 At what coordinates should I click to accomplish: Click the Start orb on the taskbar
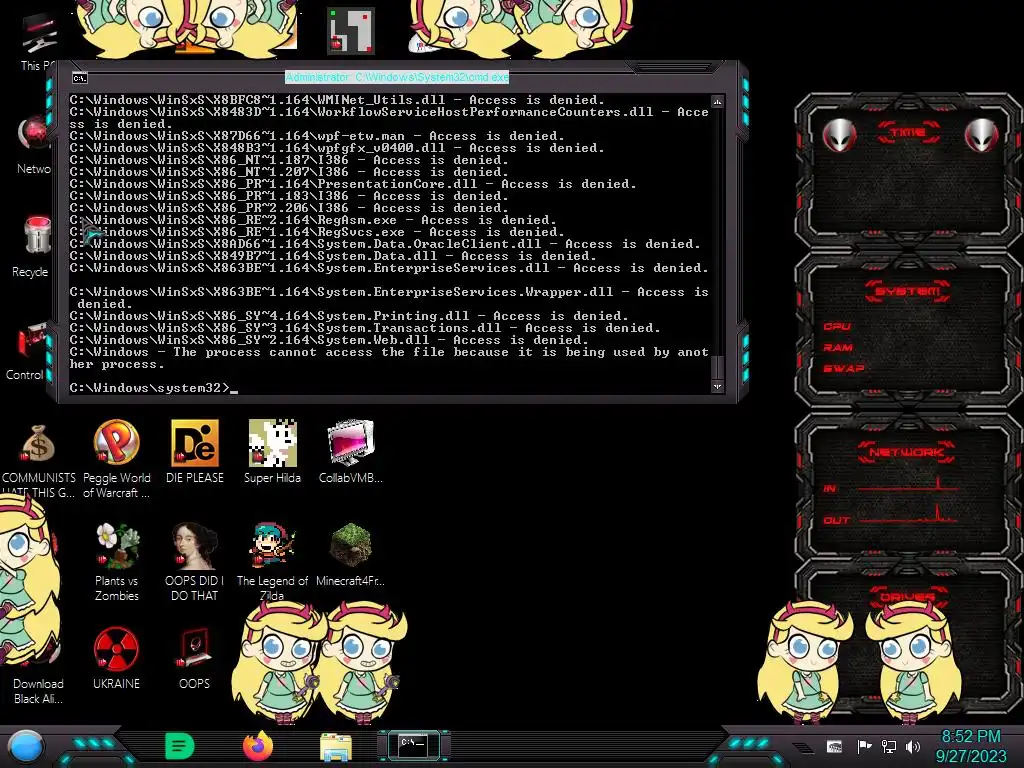pyautogui.click(x=26, y=746)
